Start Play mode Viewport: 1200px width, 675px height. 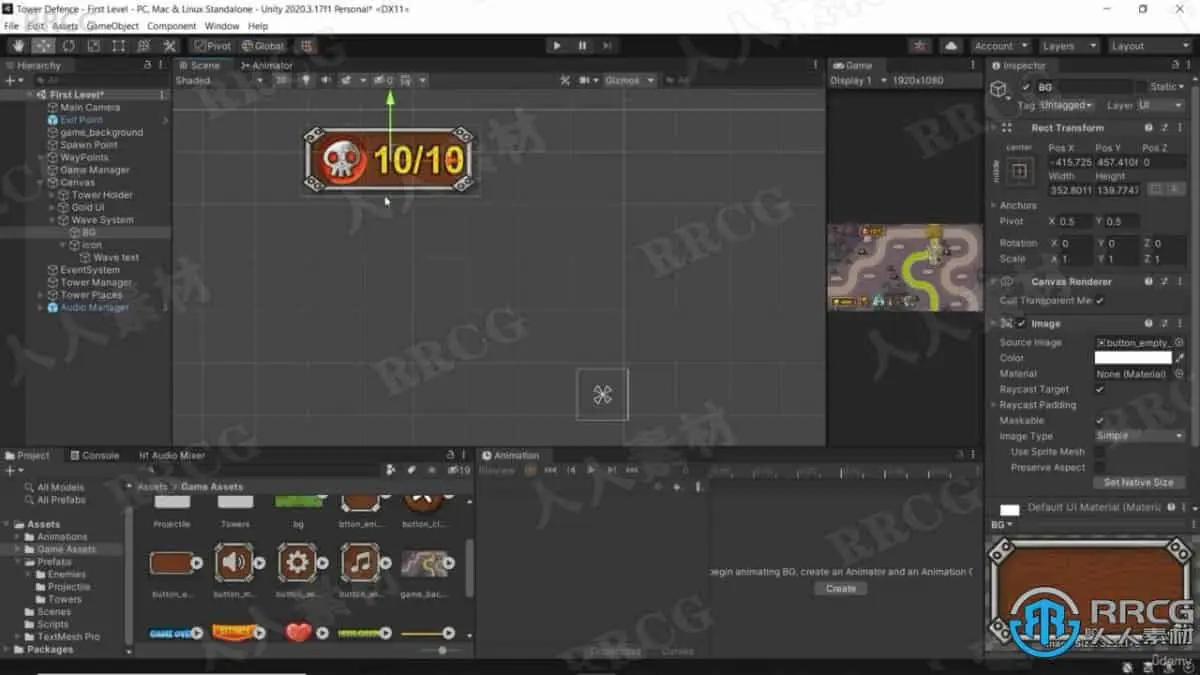coord(557,45)
